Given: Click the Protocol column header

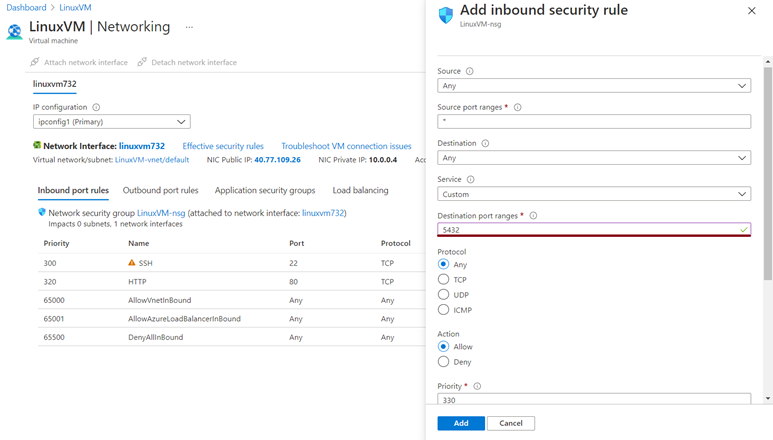Looking at the screenshot, I should (395, 243).
